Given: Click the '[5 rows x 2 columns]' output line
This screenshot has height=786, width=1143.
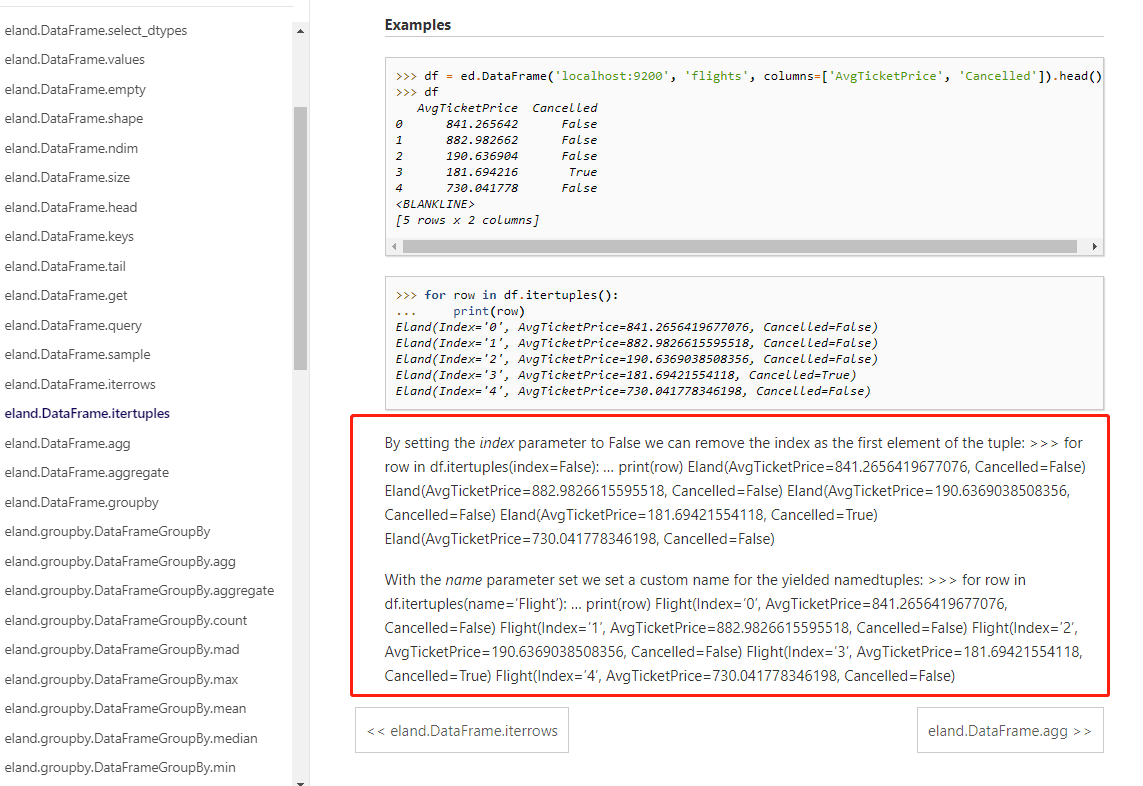Looking at the screenshot, I should click(467, 220).
